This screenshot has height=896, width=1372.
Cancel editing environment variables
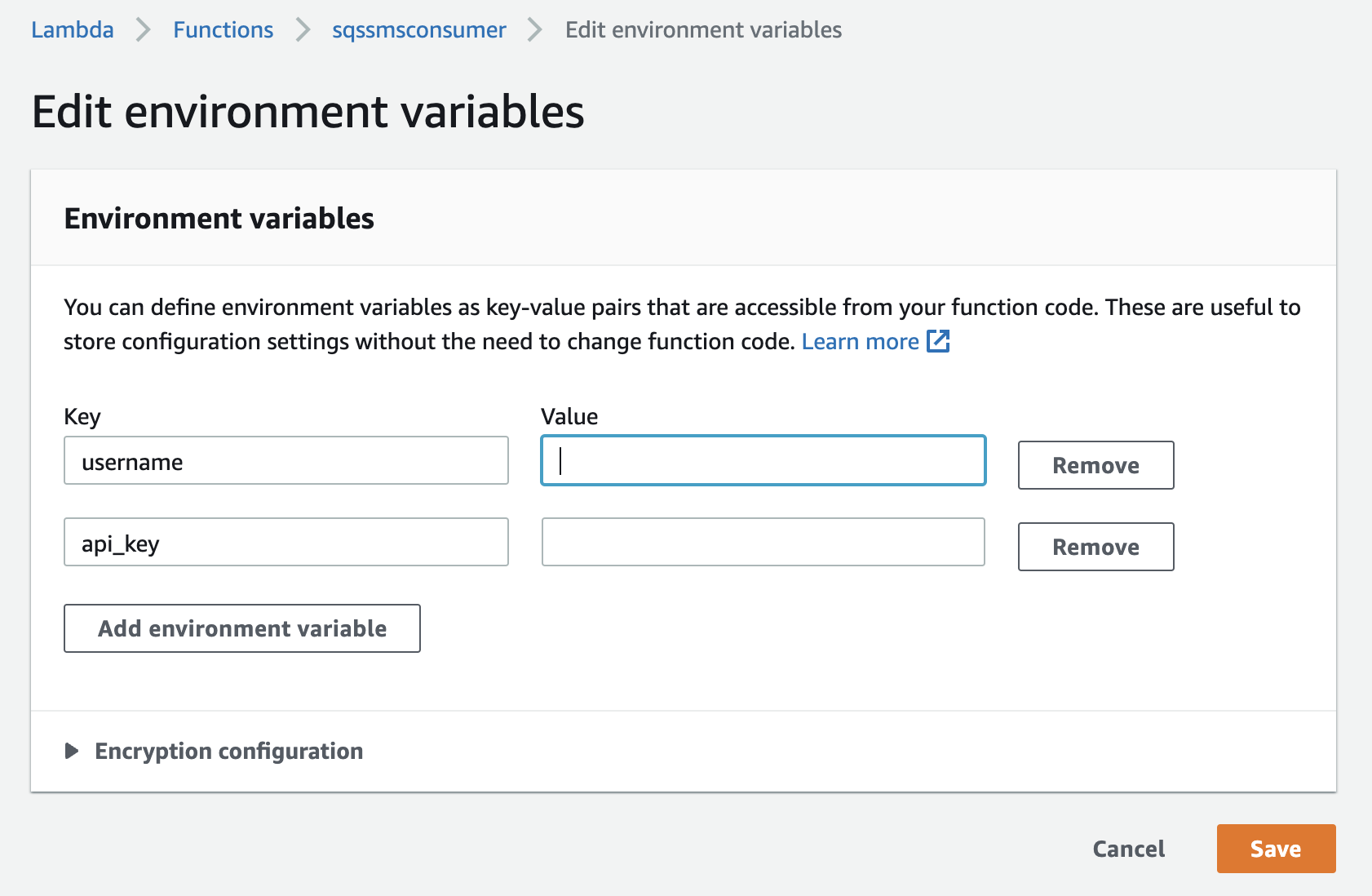coord(1129,849)
